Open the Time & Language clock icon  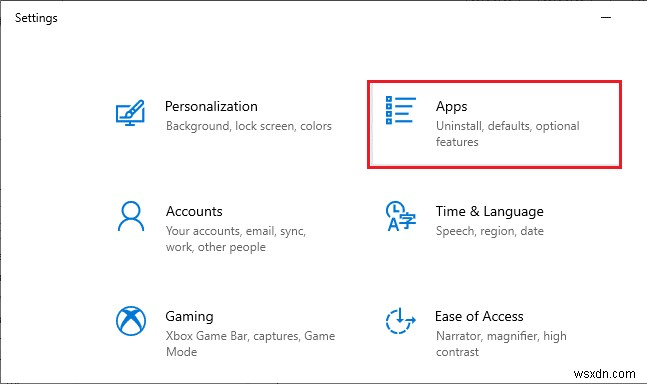coord(400,216)
